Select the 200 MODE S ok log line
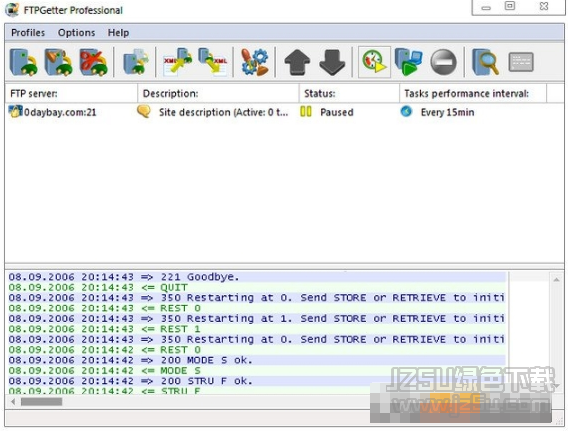The image size is (568, 431). click(256, 360)
